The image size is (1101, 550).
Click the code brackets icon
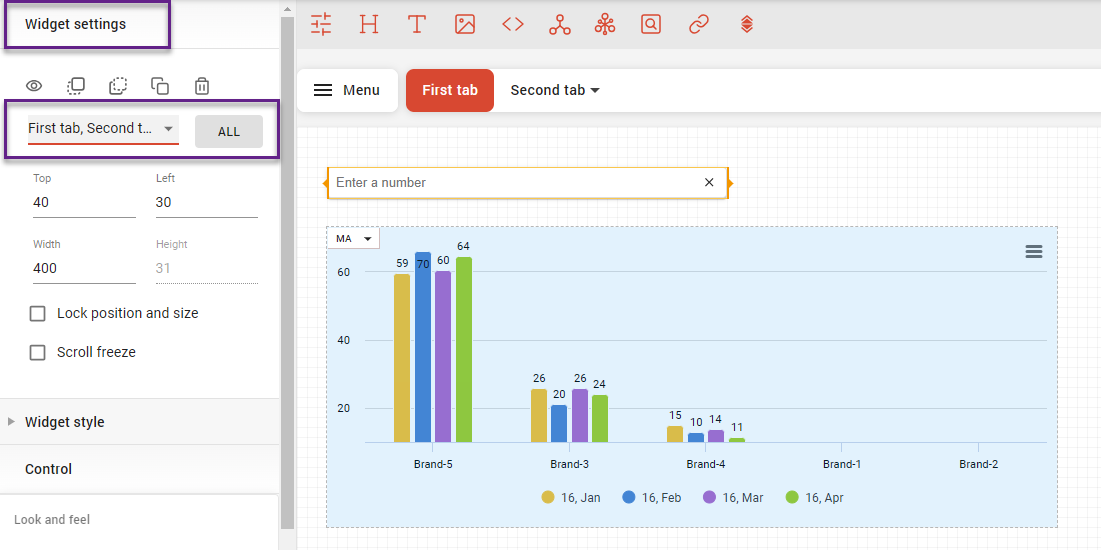tap(513, 25)
